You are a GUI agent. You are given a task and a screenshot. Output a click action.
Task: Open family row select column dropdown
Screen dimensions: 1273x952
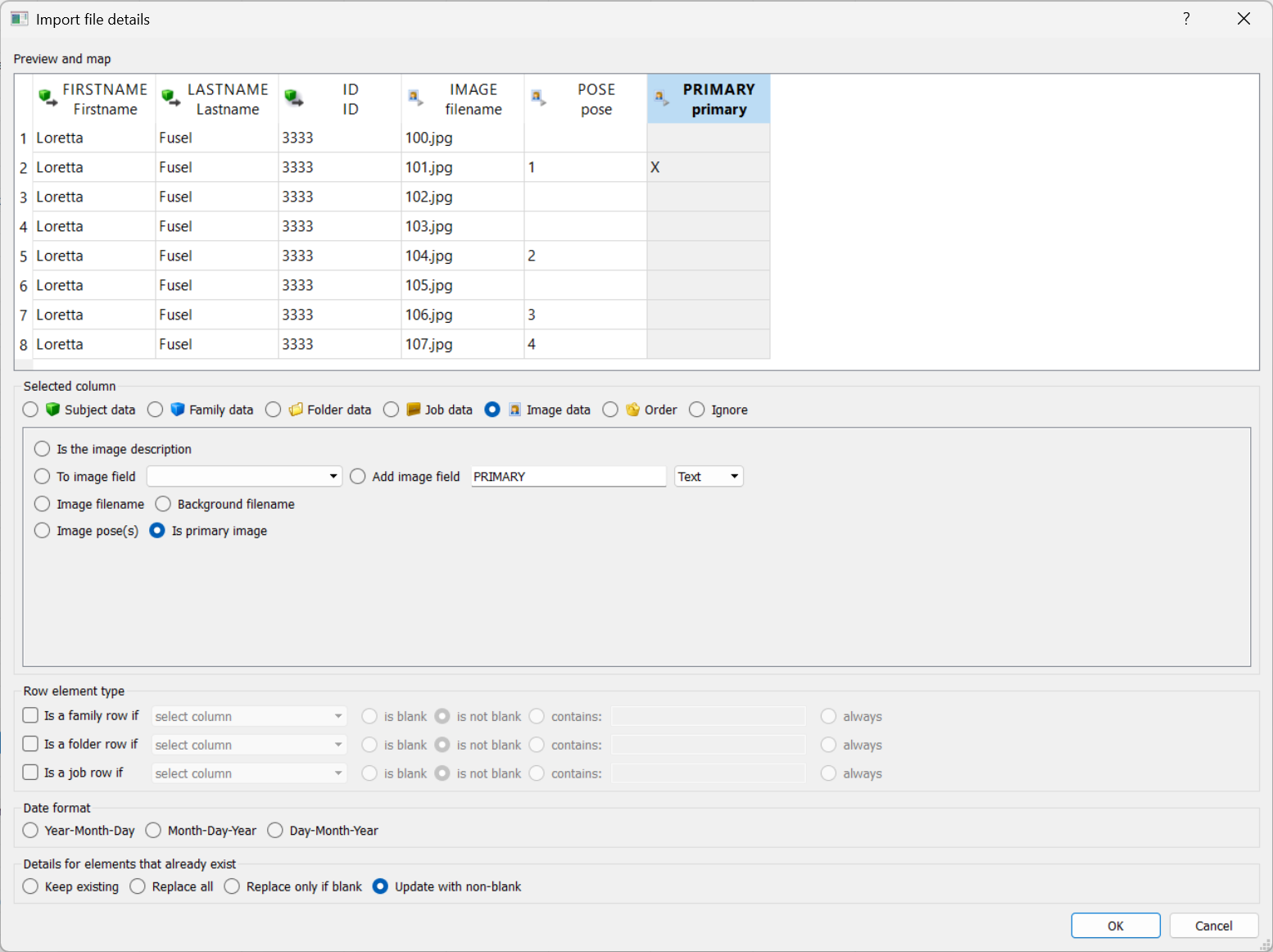[249, 716]
